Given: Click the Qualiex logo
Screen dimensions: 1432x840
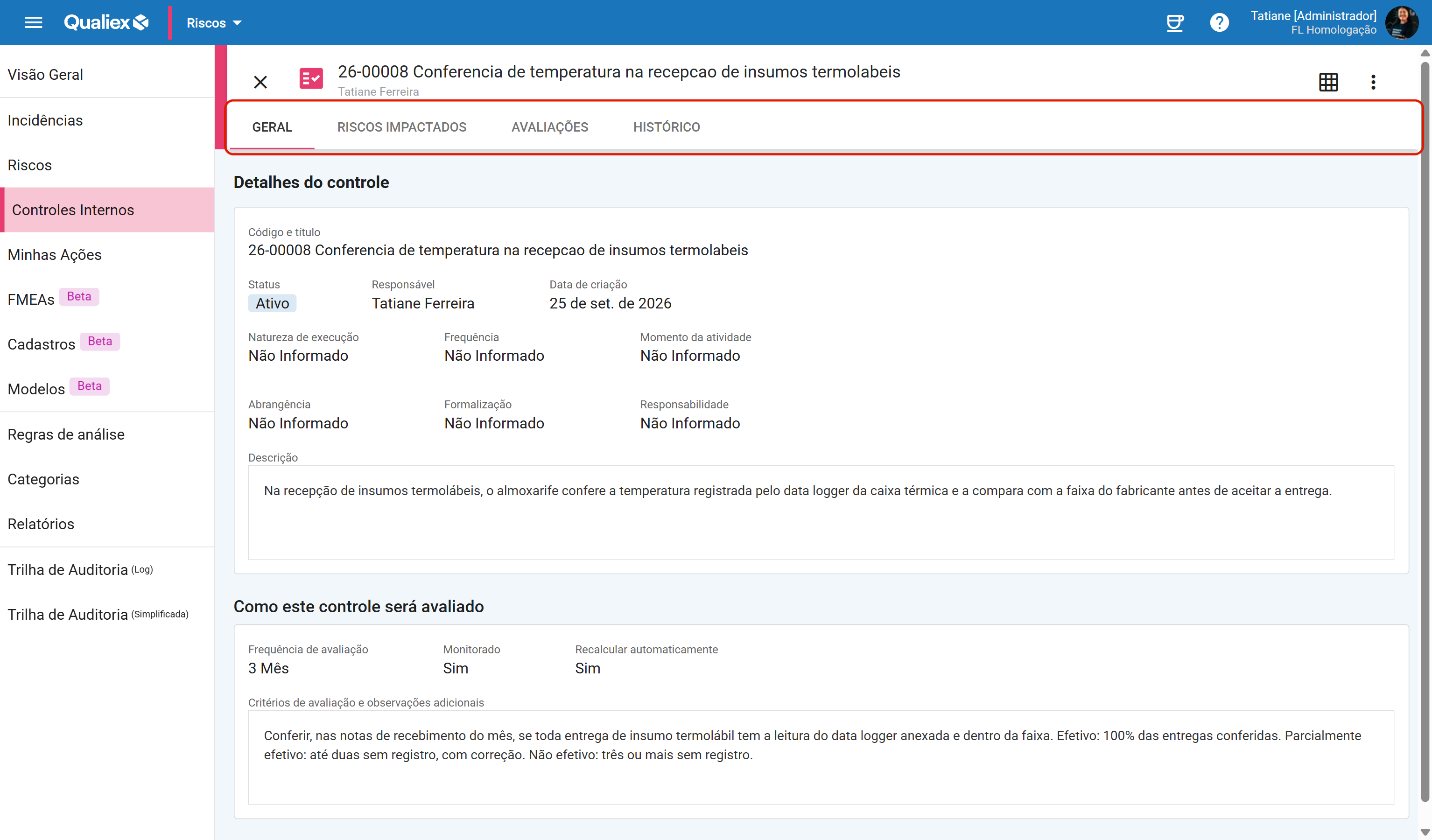Looking at the screenshot, I should [106, 23].
